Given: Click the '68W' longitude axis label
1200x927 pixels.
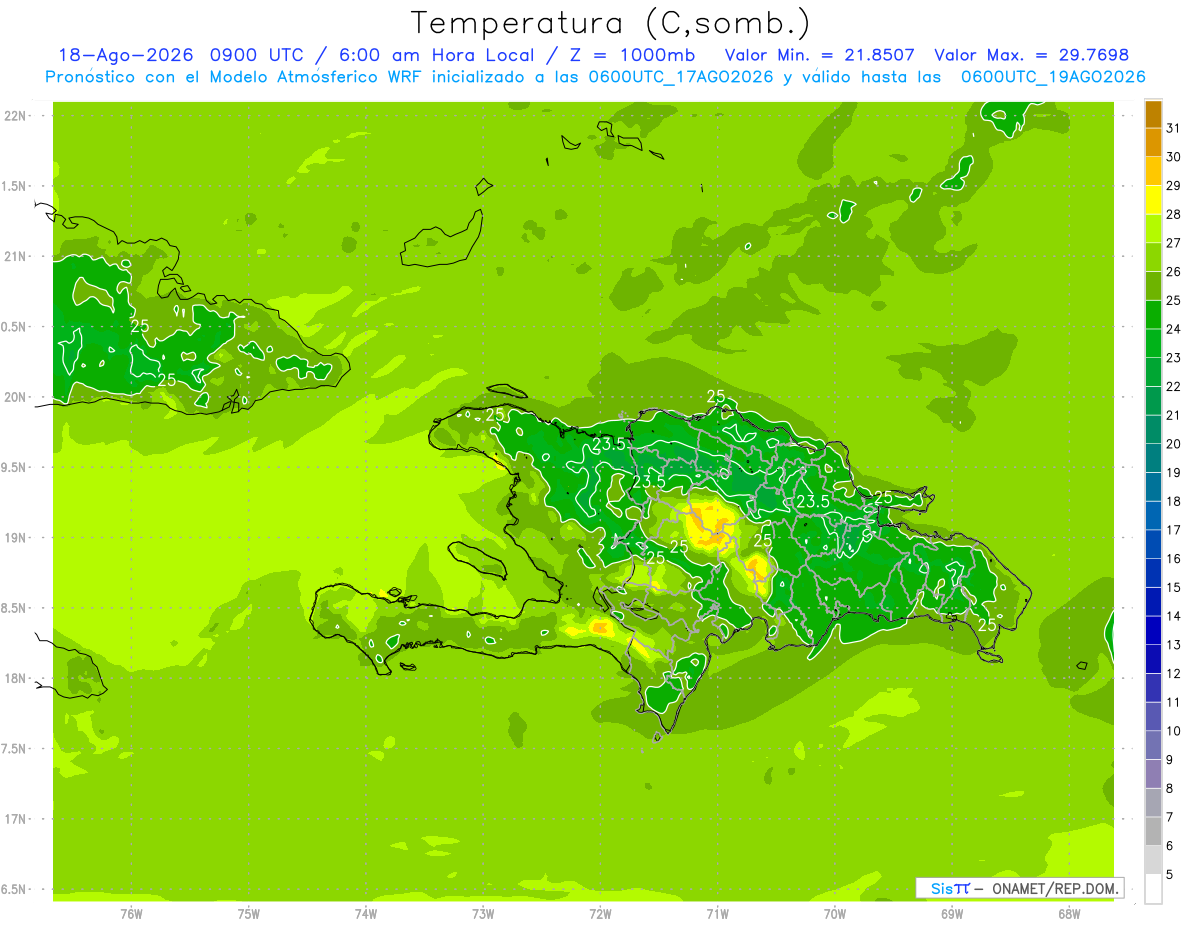Looking at the screenshot, I should (x=1069, y=914).
